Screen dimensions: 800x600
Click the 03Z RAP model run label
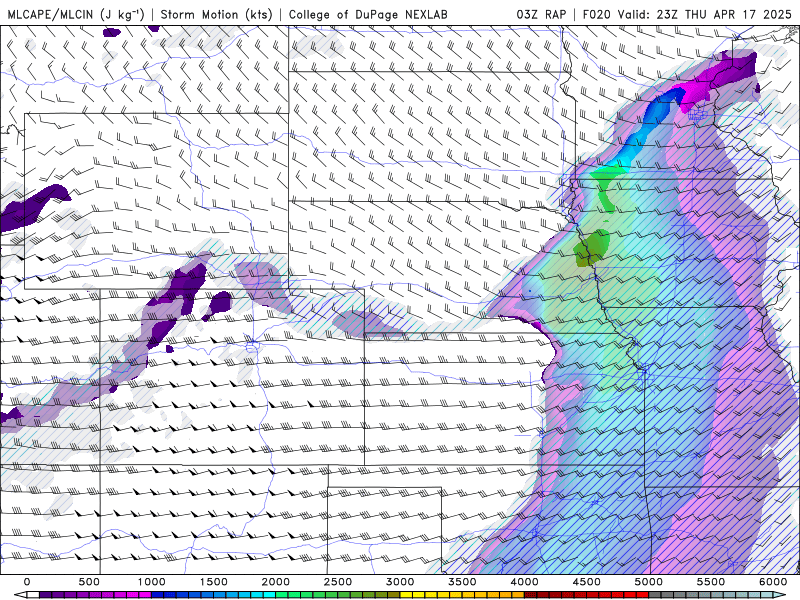pyautogui.click(x=541, y=14)
